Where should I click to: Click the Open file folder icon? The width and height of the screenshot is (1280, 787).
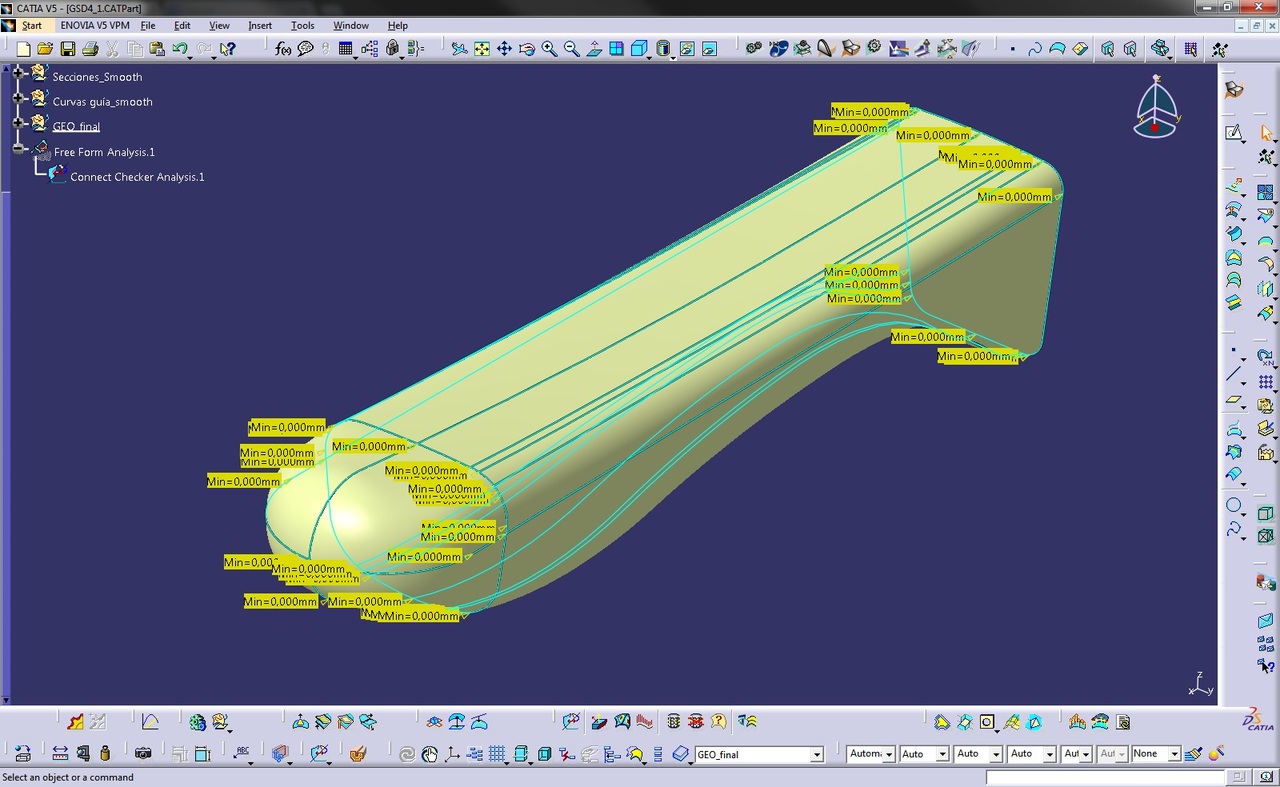pos(45,48)
